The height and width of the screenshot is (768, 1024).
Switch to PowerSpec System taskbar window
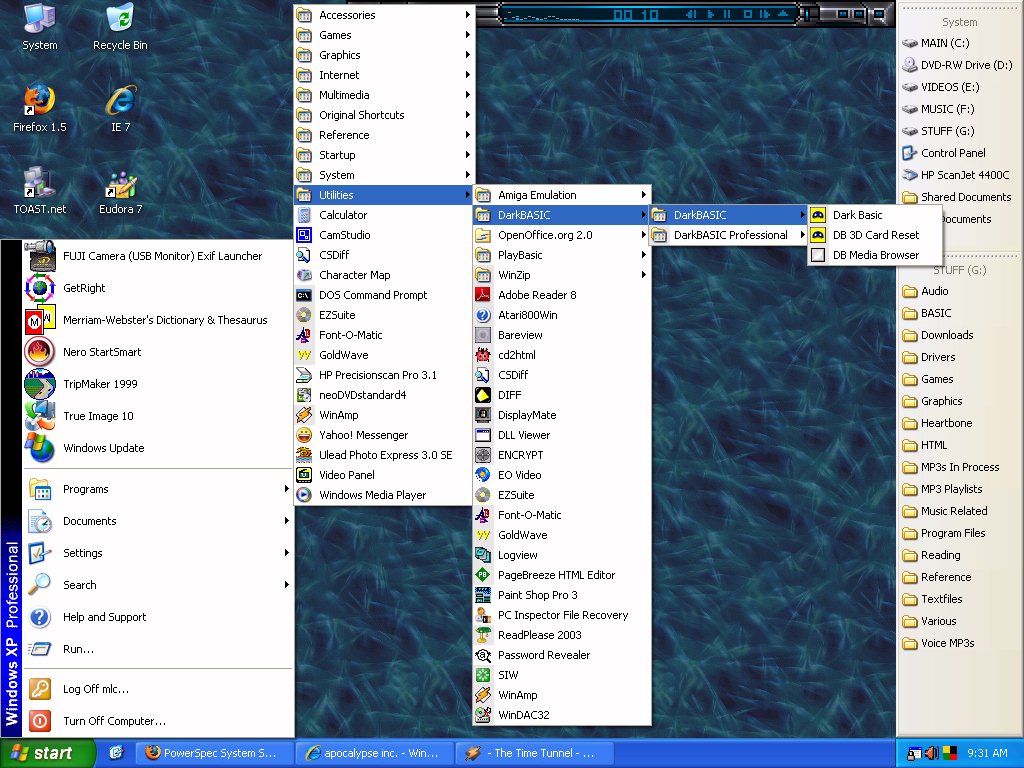coord(214,753)
